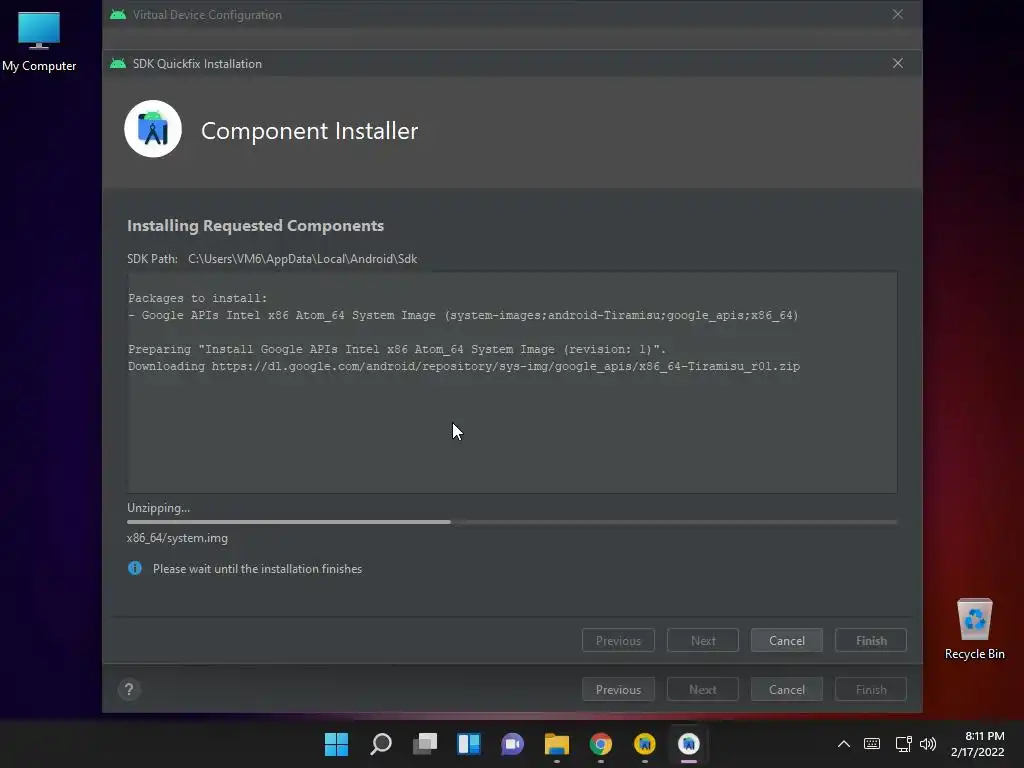
Task: Close the SDK Quickfix Installation dialog
Action: [898, 63]
